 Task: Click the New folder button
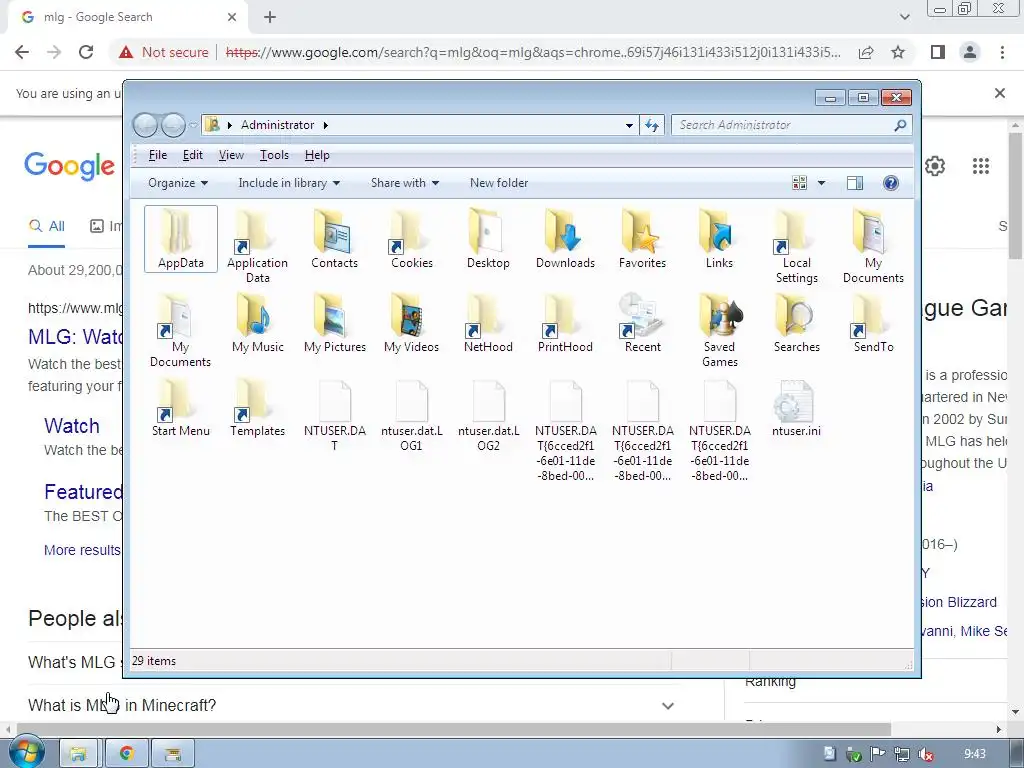coord(499,183)
